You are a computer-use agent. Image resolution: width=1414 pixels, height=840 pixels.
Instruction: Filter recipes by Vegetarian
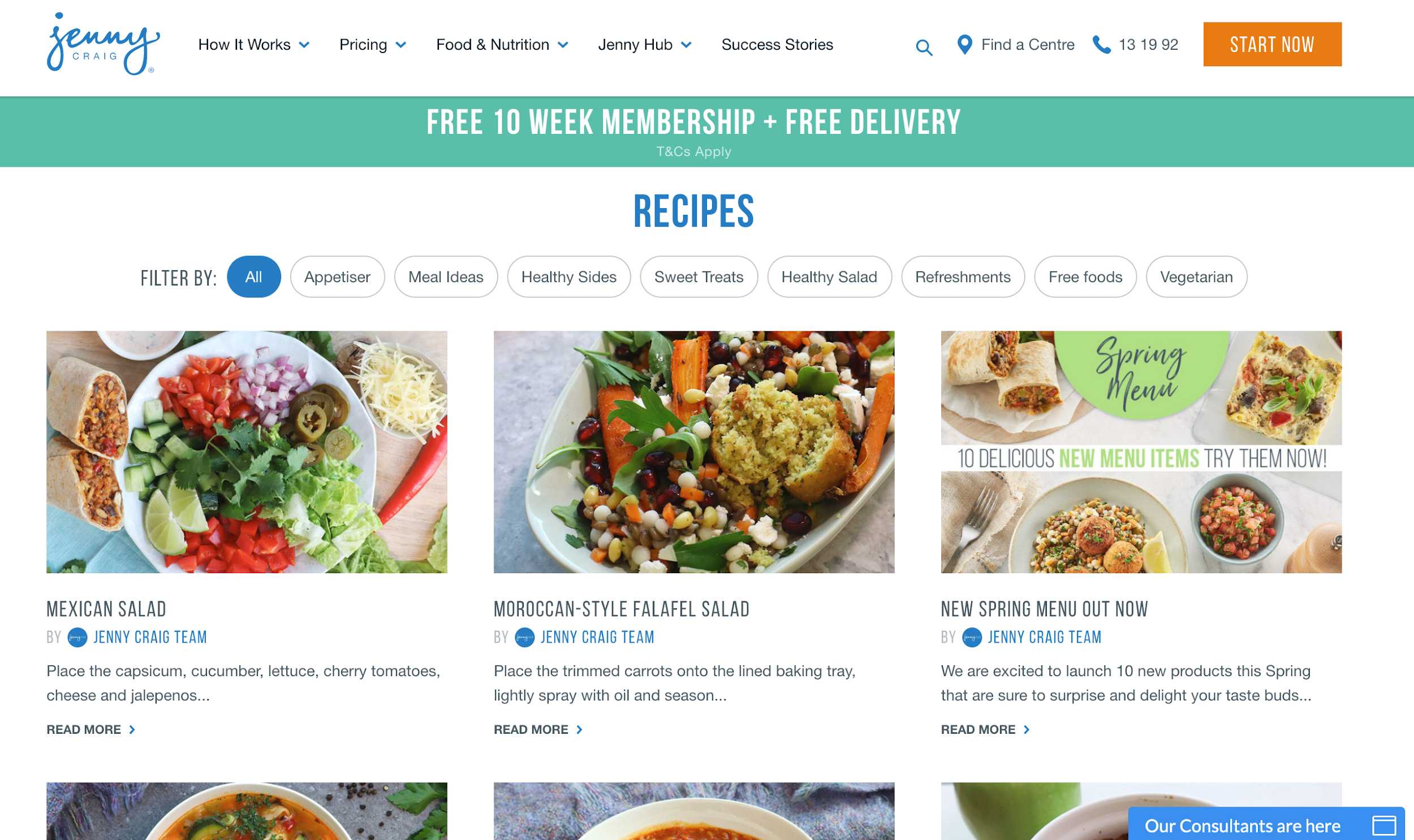coord(1197,277)
